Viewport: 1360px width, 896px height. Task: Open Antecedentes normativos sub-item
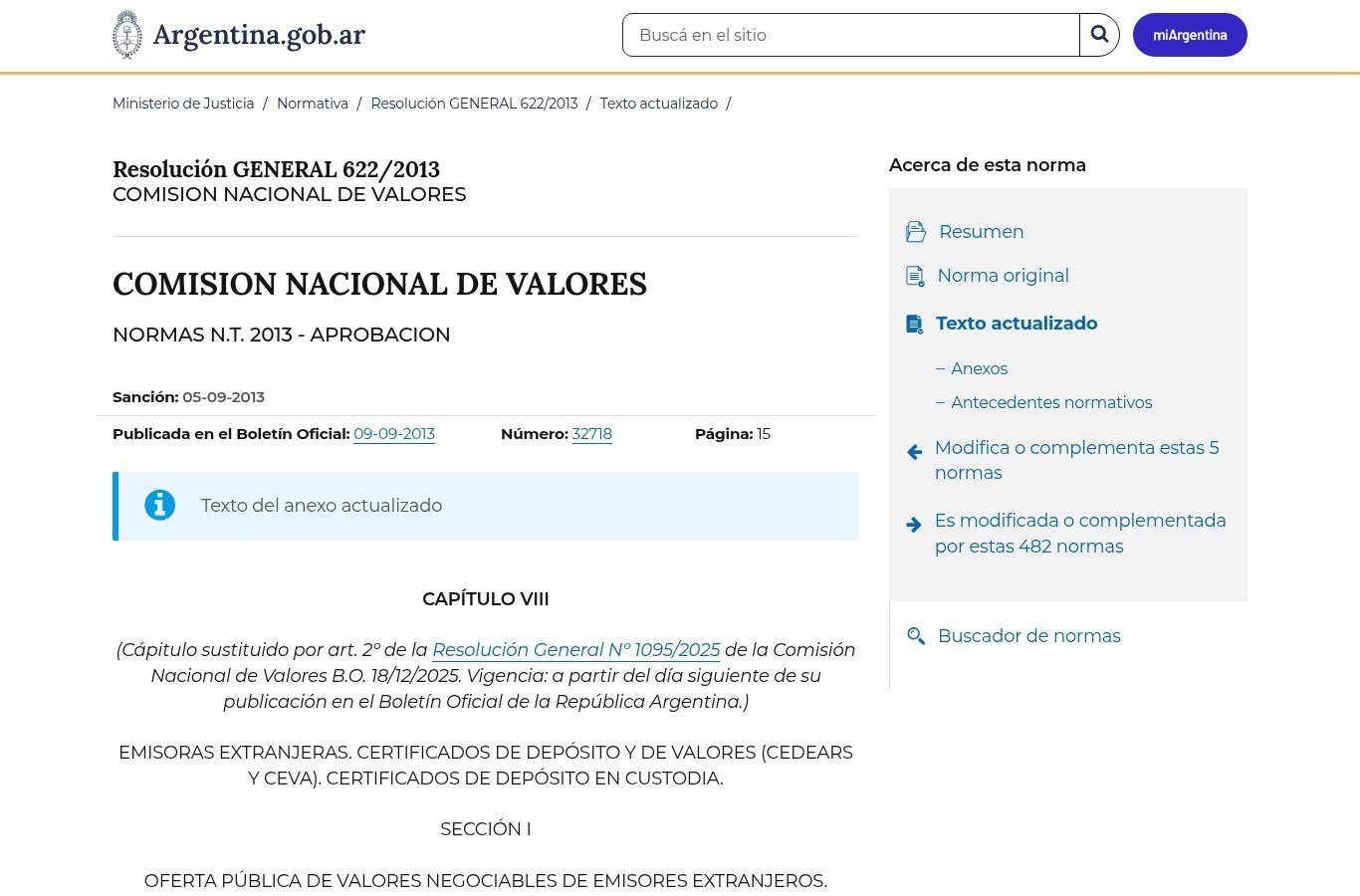(x=1051, y=402)
